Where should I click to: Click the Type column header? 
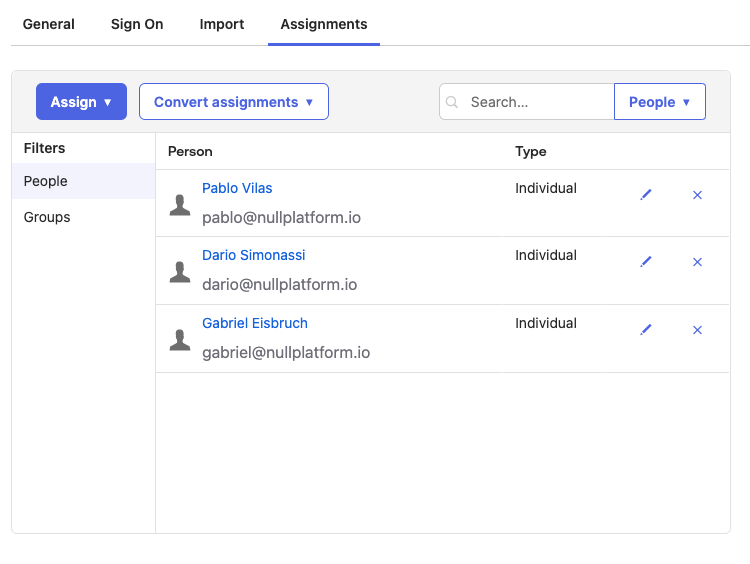[x=530, y=152]
